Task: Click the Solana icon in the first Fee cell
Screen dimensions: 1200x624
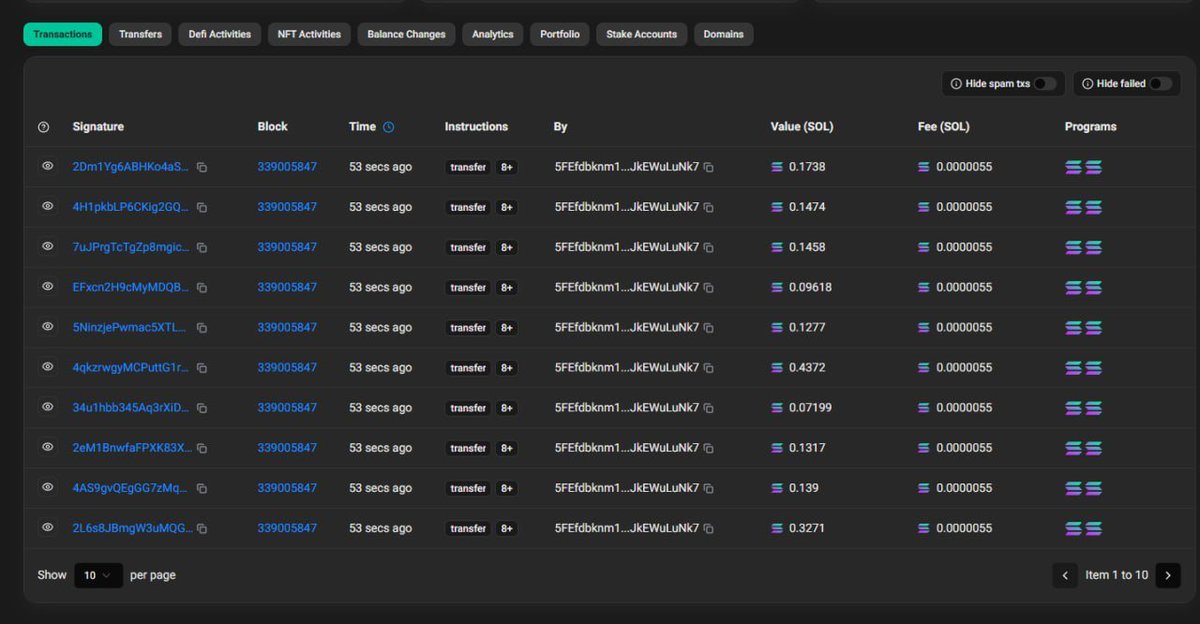Action: pyautogui.click(x=921, y=167)
